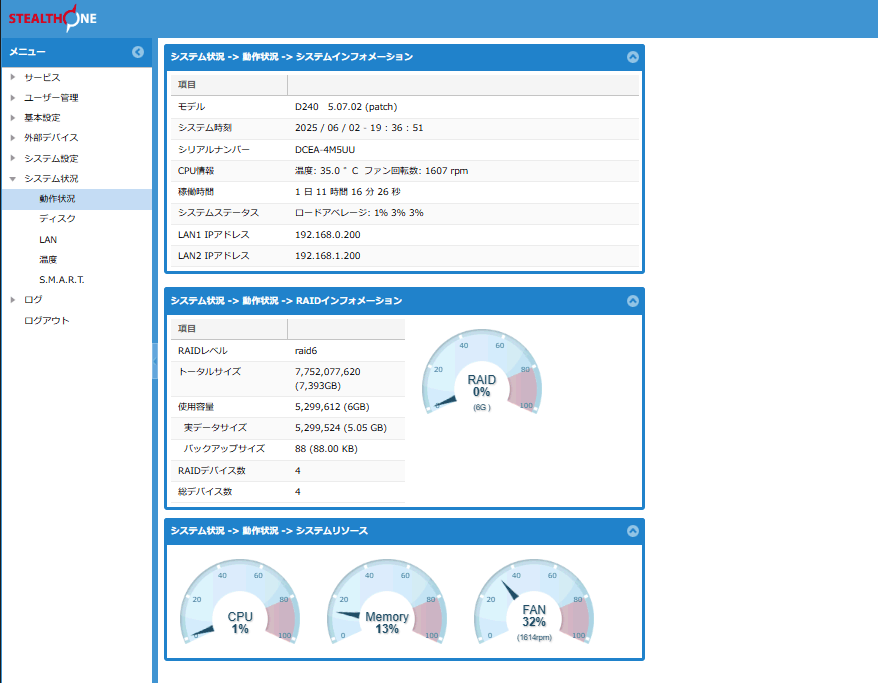This screenshot has width=878, height=683.
Task: Open the システム設定 menu item
Action: pos(51,158)
